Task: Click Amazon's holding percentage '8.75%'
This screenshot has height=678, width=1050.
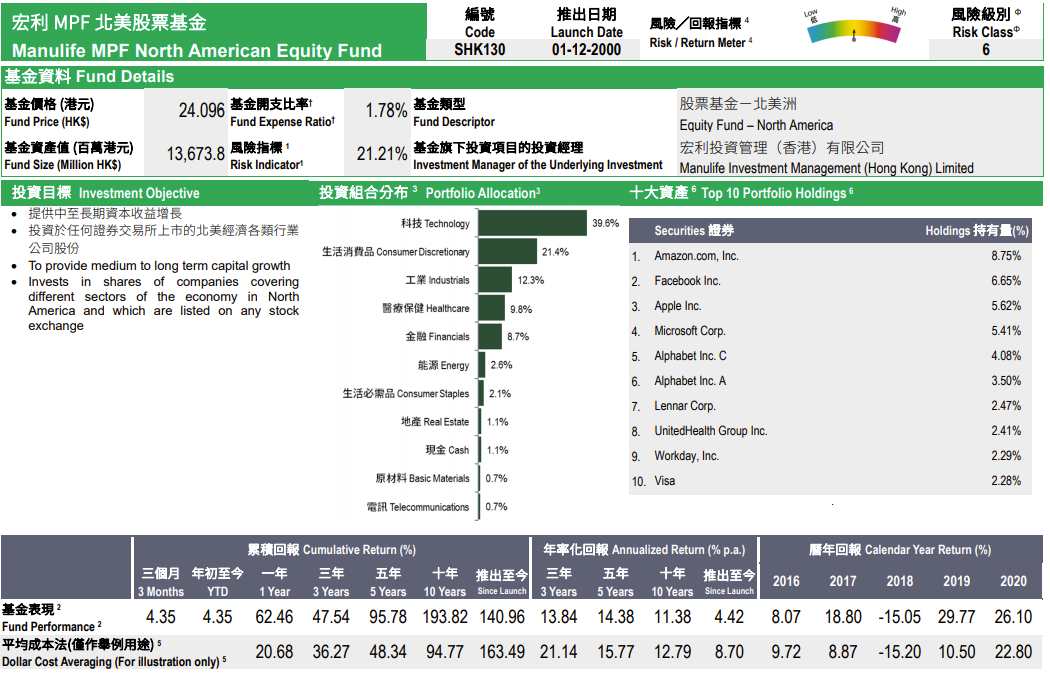Action: coord(1006,256)
